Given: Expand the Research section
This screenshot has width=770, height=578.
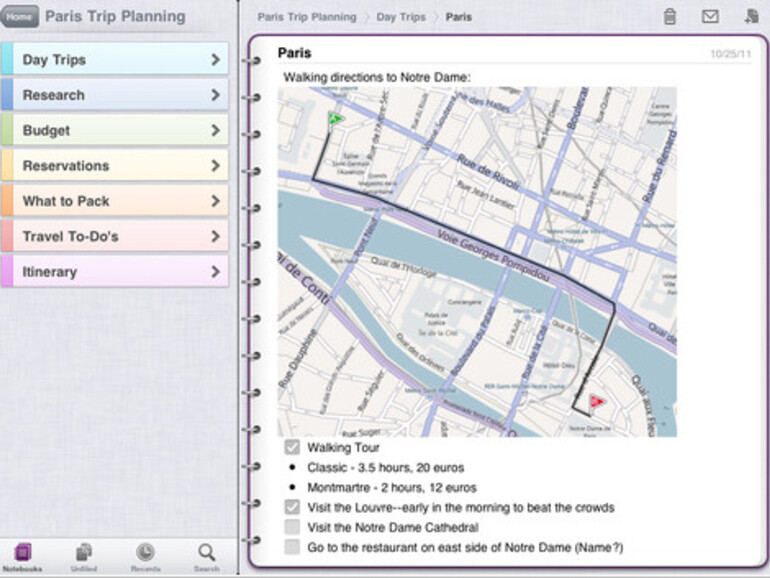Looking at the screenshot, I should point(115,94).
